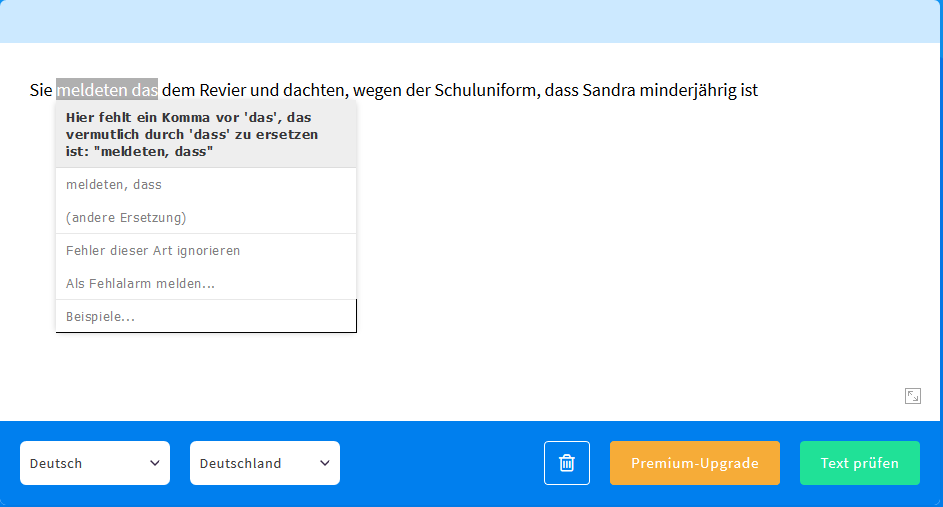The width and height of the screenshot is (943, 507).
Task: Choose '(andere Ersetzung)' in the popup
Action: tap(126, 218)
